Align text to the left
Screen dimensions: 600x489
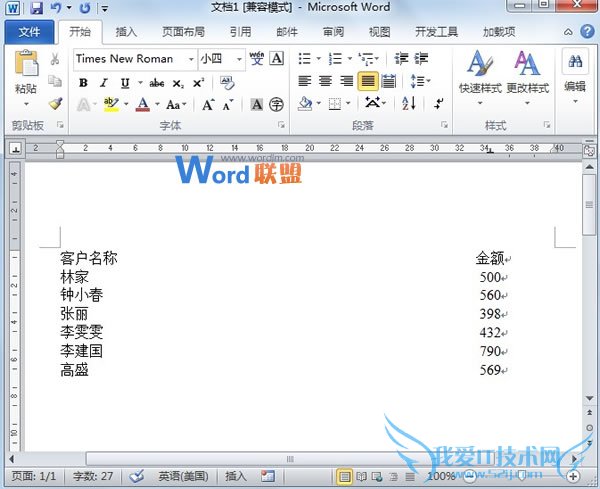pos(305,81)
